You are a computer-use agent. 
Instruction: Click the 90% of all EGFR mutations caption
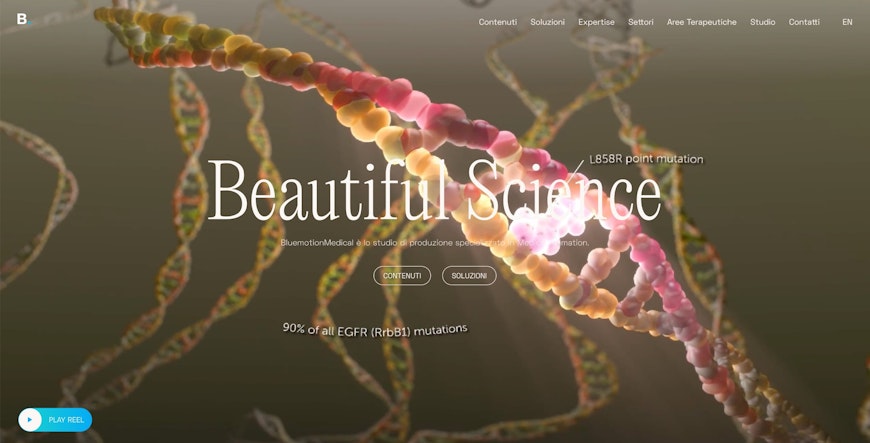click(x=375, y=330)
